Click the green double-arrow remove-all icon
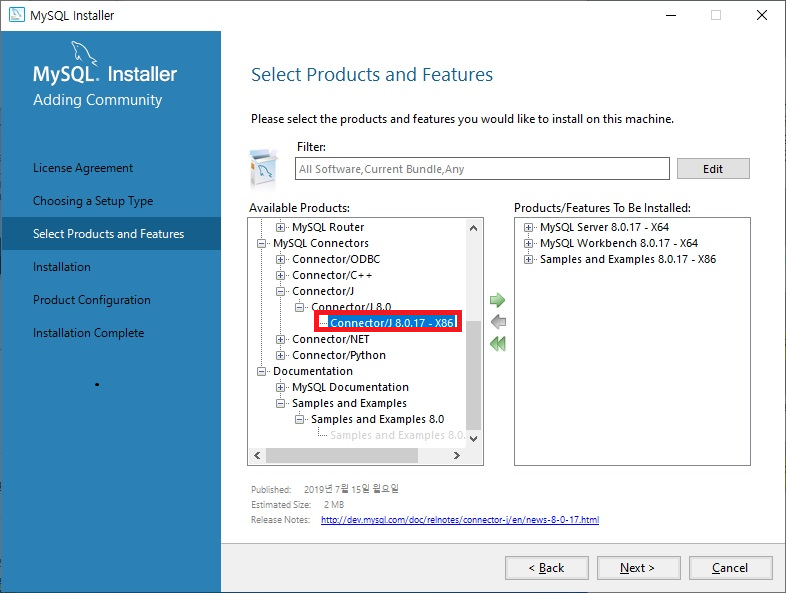This screenshot has width=786, height=593. (x=498, y=344)
